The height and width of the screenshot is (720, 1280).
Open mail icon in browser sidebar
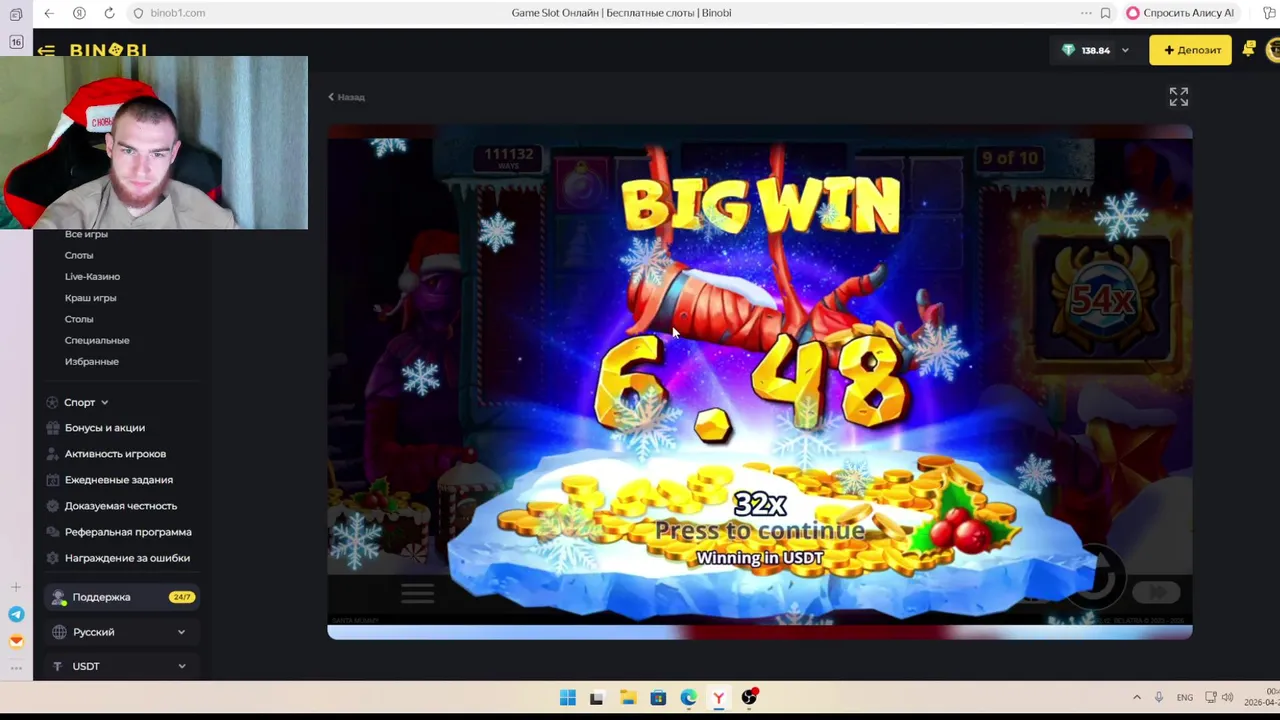16,642
